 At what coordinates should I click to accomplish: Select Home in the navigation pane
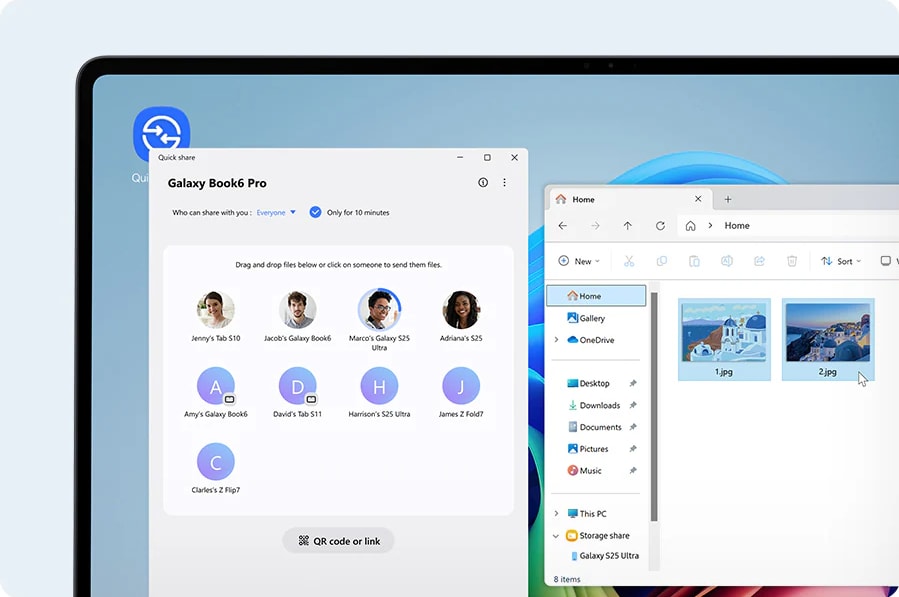click(x=596, y=296)
